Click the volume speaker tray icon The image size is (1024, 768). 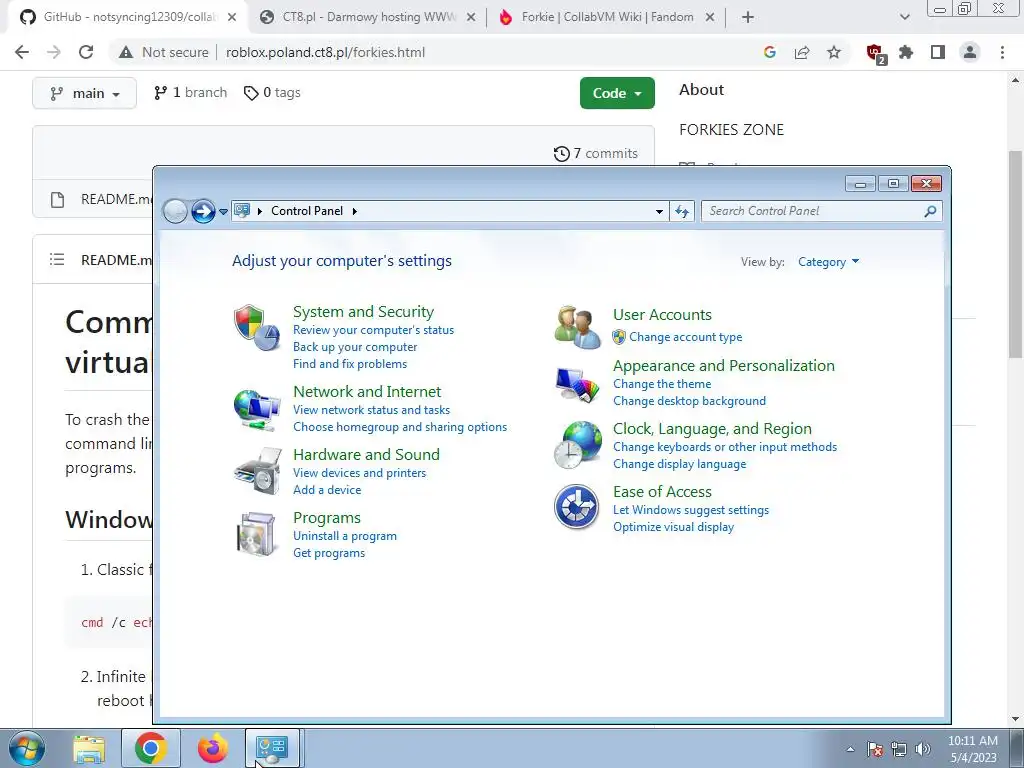pyautogui.click(x=923, y=749)
